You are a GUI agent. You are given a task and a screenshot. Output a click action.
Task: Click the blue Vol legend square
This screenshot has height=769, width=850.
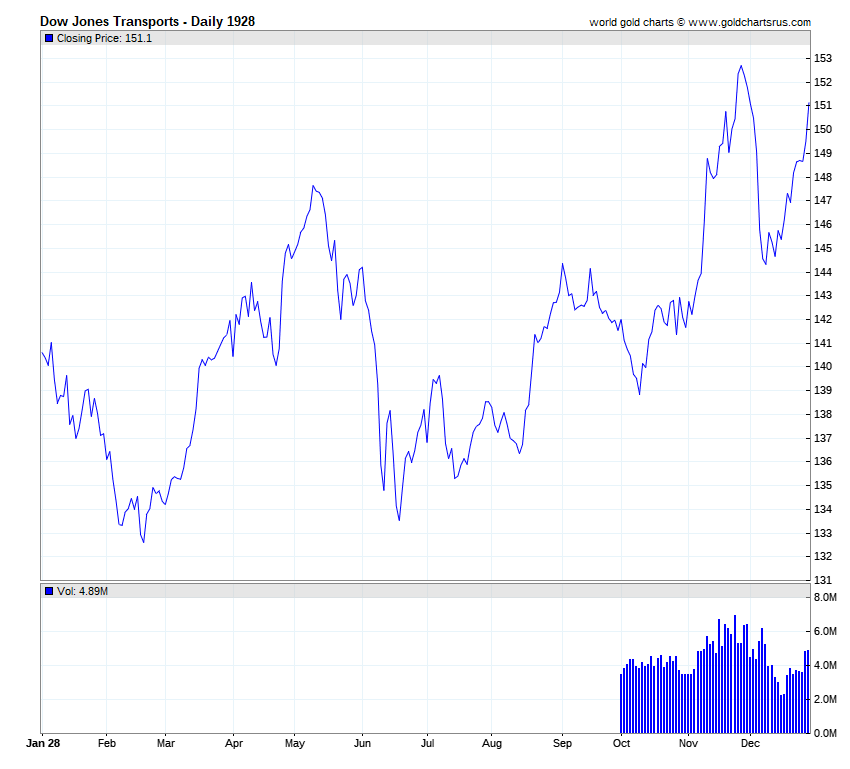point(49,591)
